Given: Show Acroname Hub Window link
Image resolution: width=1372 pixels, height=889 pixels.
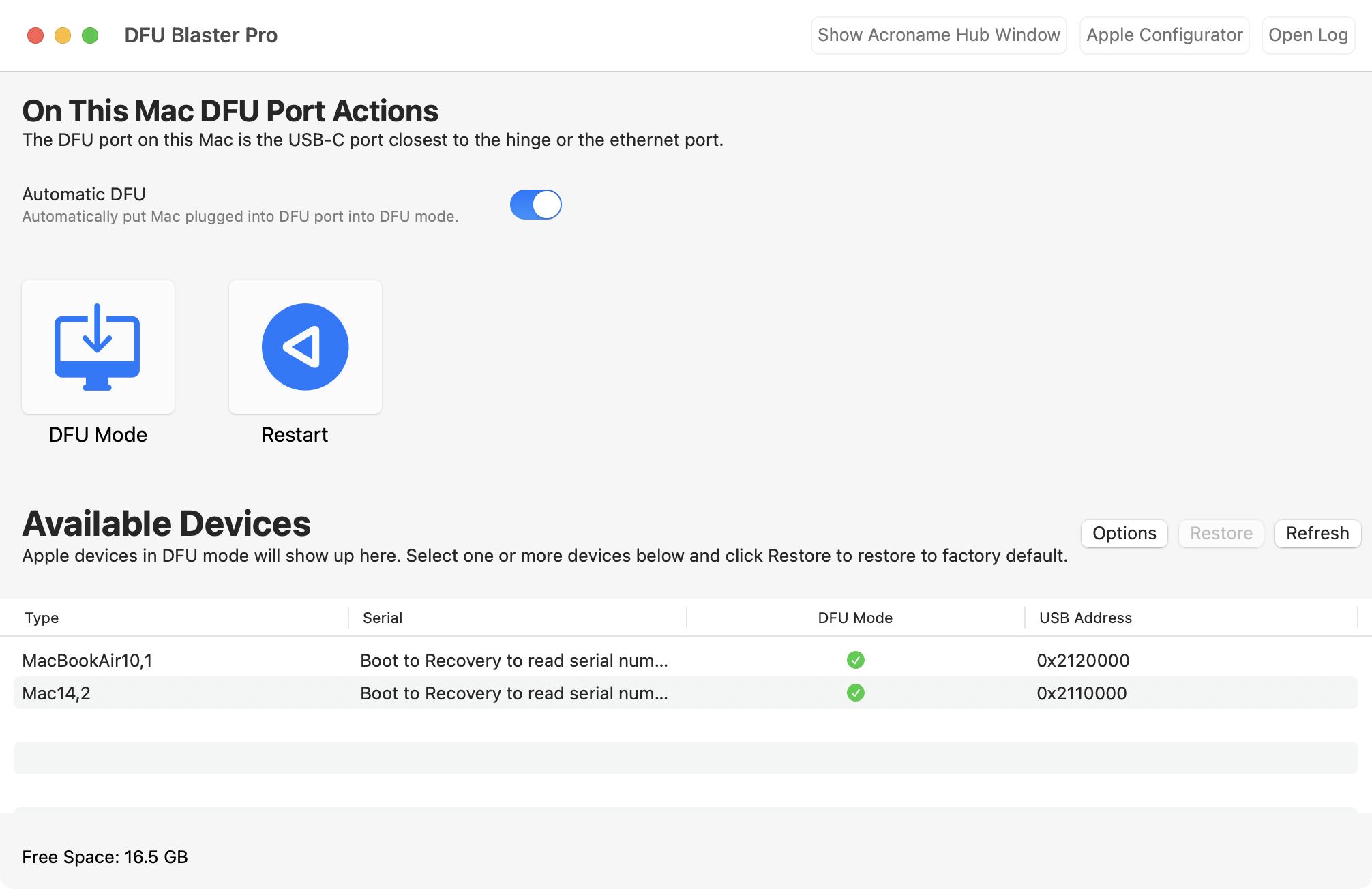Looking at the screenshot, I should [x=938, y=35].
